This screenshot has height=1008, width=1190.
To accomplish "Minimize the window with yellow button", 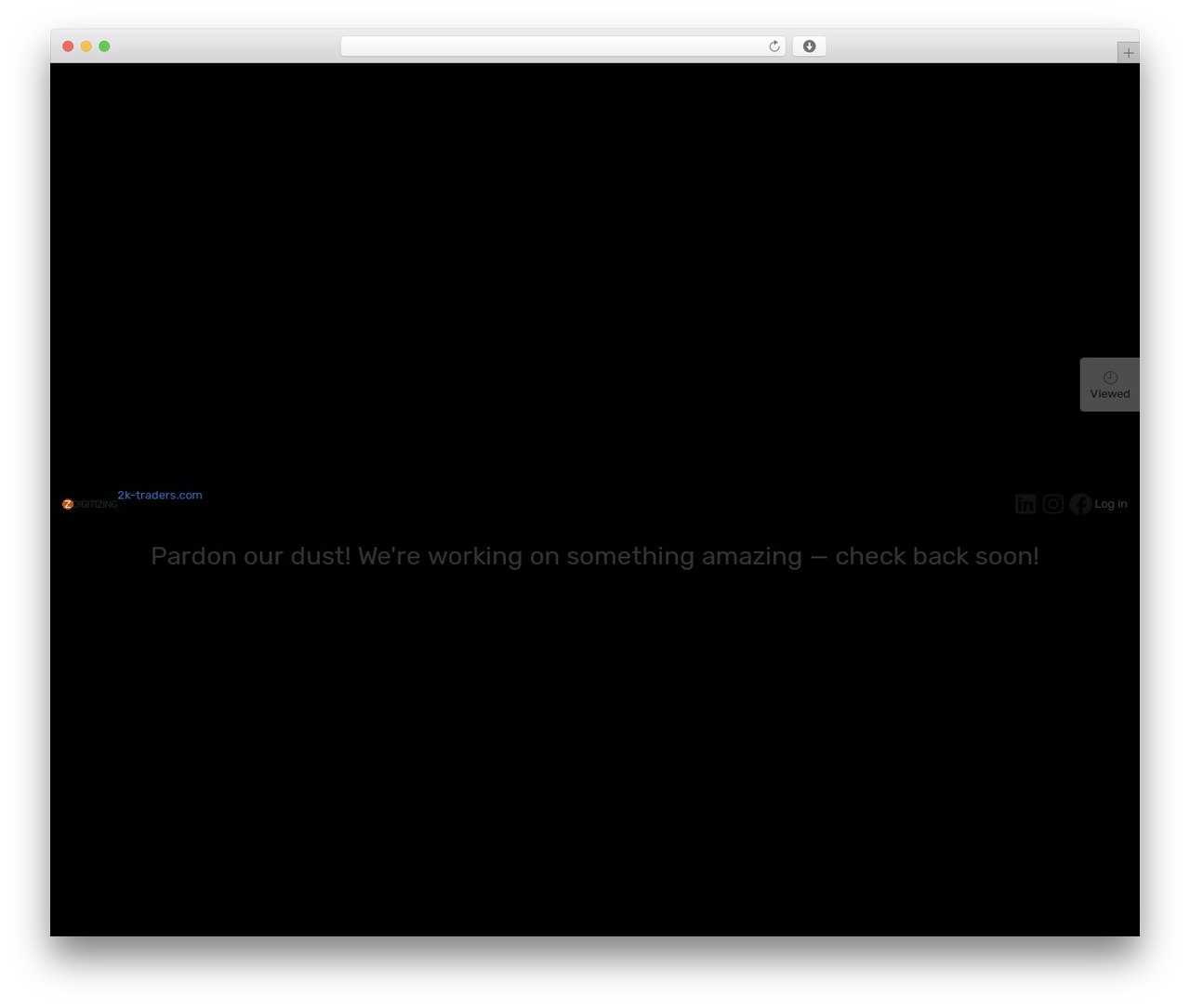I will tap(86, 46).
